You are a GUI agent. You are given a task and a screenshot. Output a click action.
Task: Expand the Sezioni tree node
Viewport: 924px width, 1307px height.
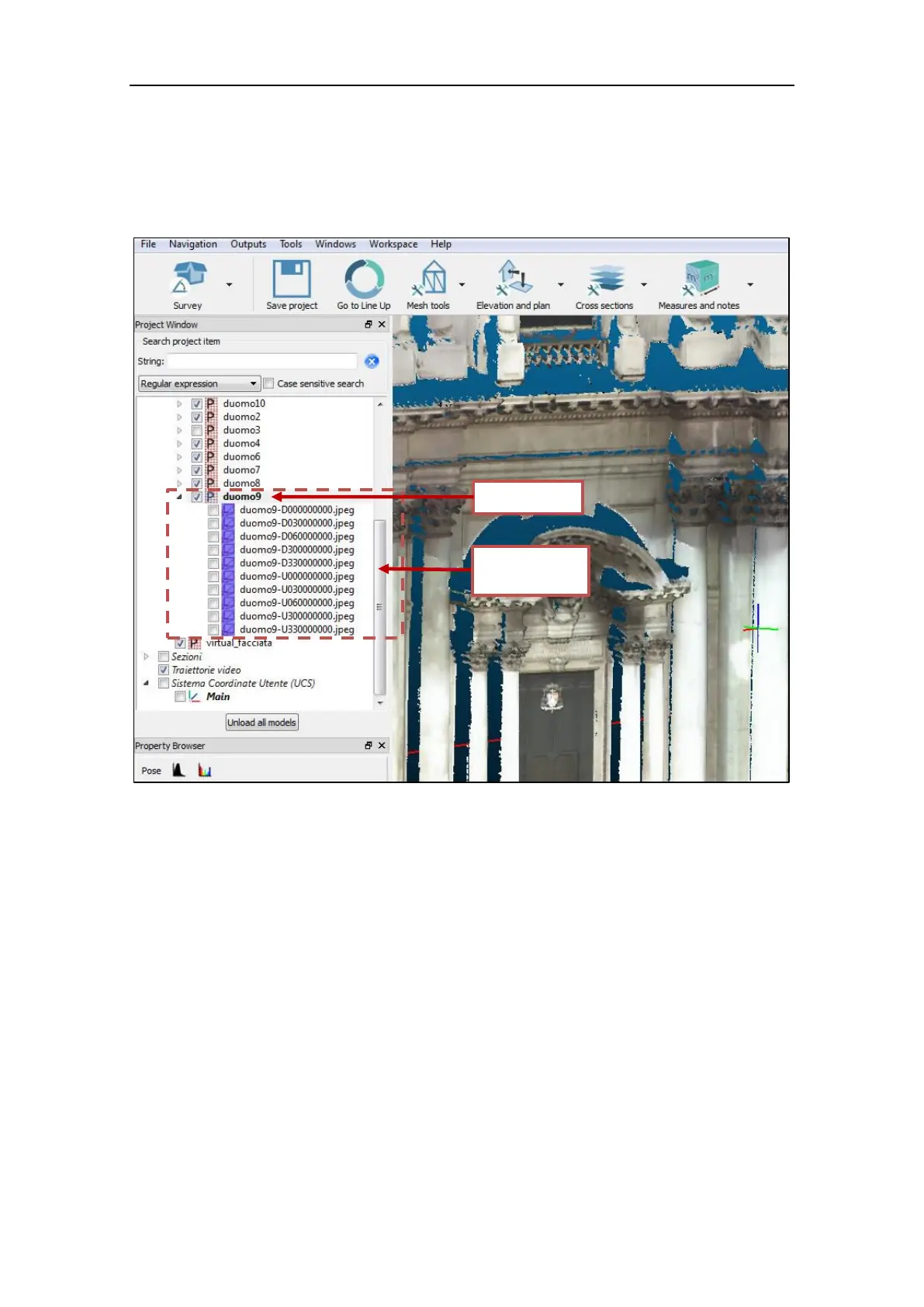pos(146,657)
